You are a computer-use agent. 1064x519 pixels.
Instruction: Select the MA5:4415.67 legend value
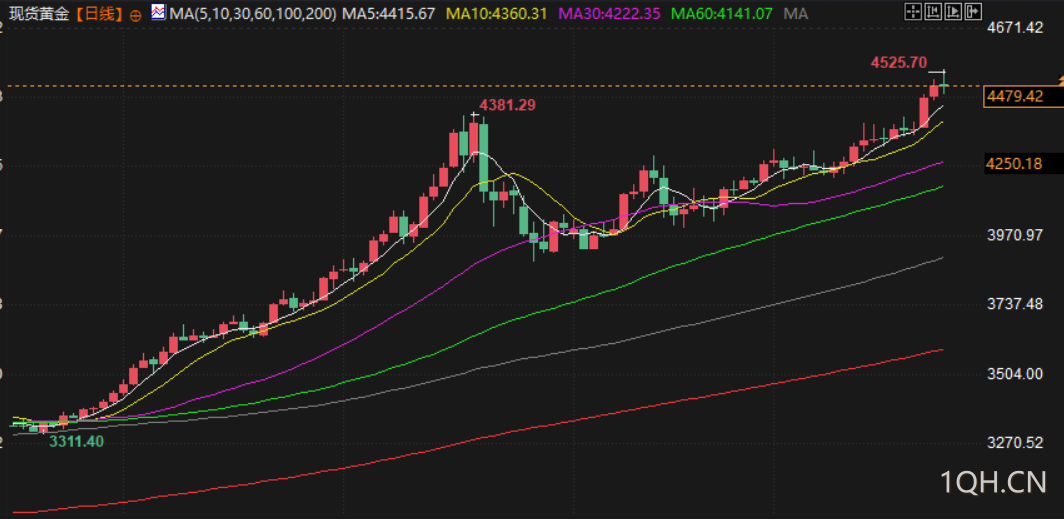(388, 14)
